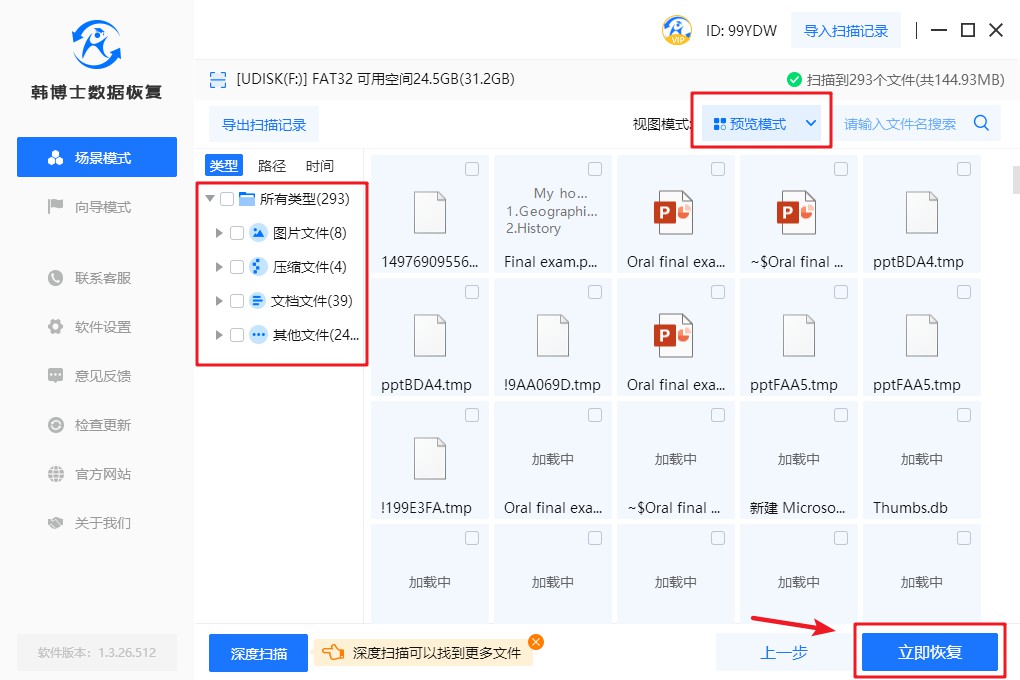Click the official website globe icon
Screen dimensions: 1020x680
(55, 474)
